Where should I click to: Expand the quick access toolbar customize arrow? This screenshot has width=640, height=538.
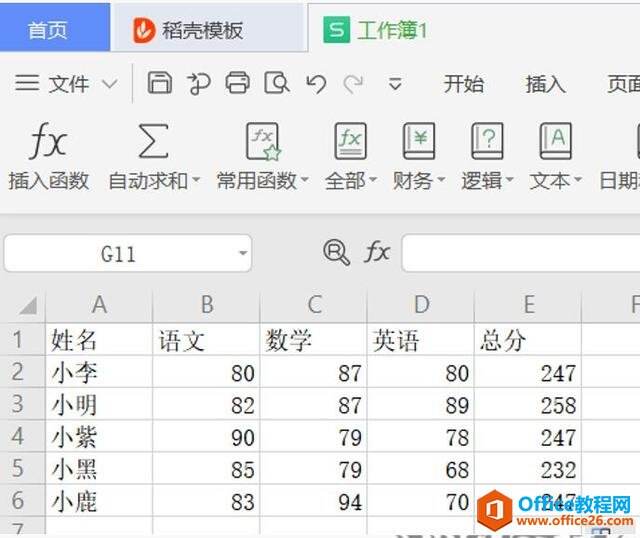point(395,85)
